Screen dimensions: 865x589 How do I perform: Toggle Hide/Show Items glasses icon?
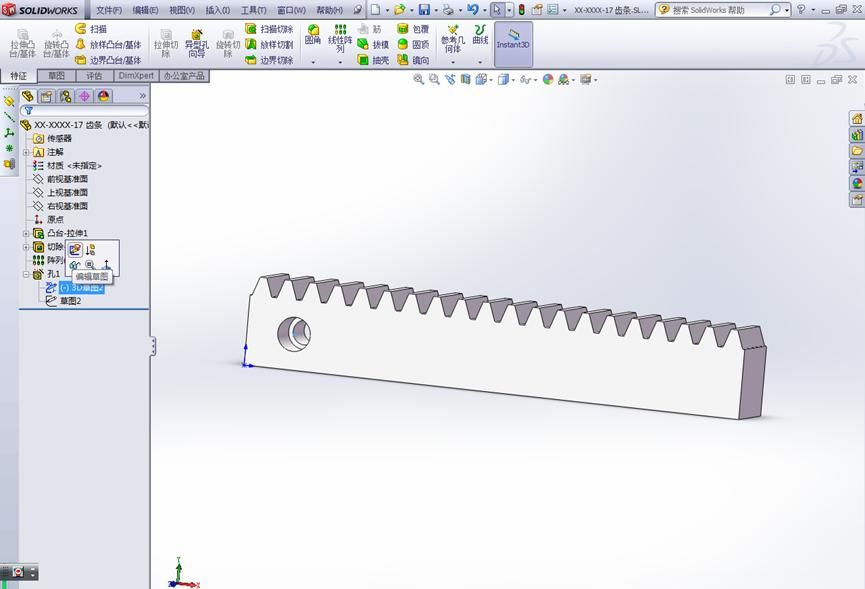tap(526, 78)
